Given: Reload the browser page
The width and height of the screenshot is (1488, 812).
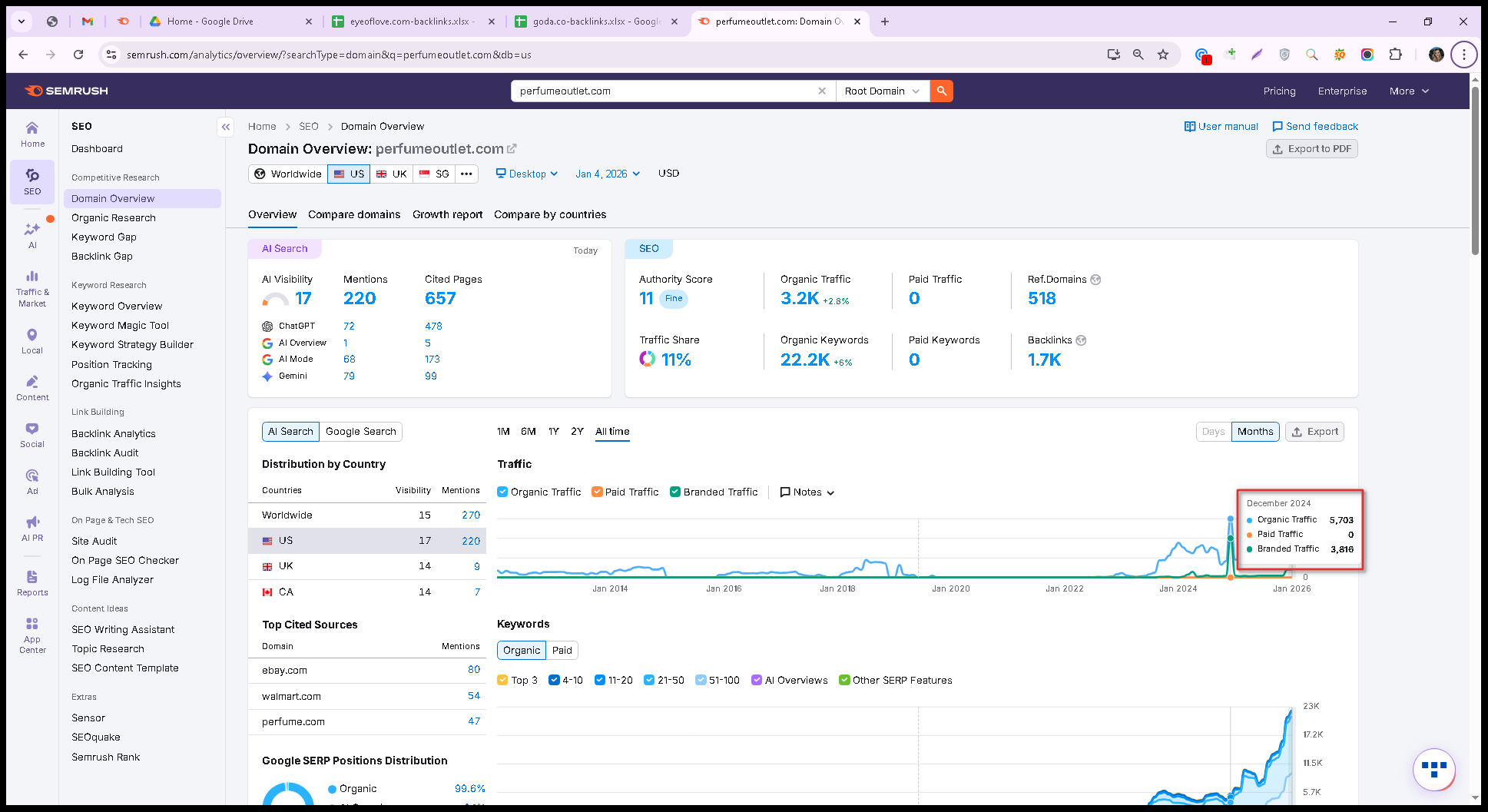Looking at the screenshot, I should [78, 55].
